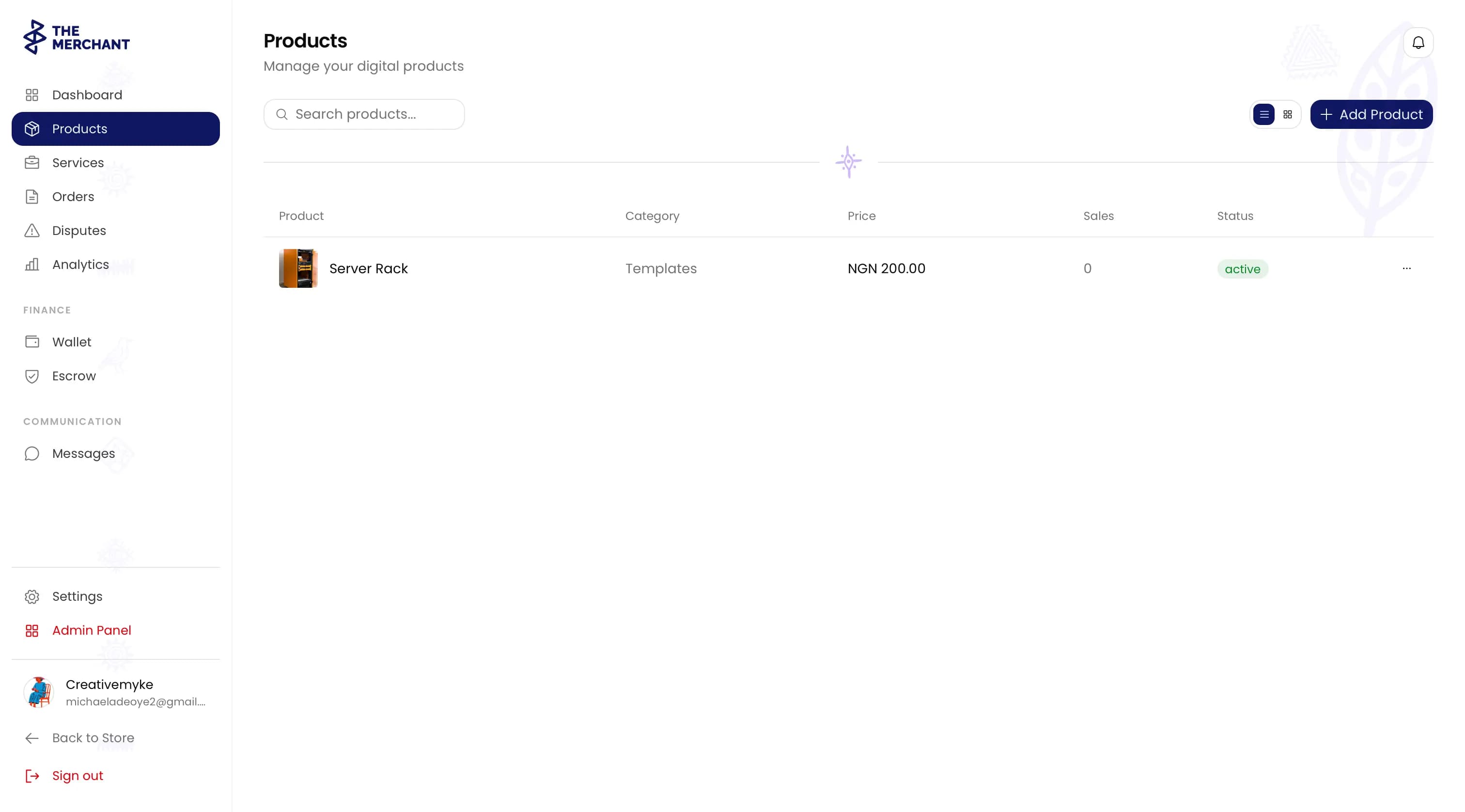Click the Creativemyke username
This screenshot has width=1465, height=812.
point(109,685)
